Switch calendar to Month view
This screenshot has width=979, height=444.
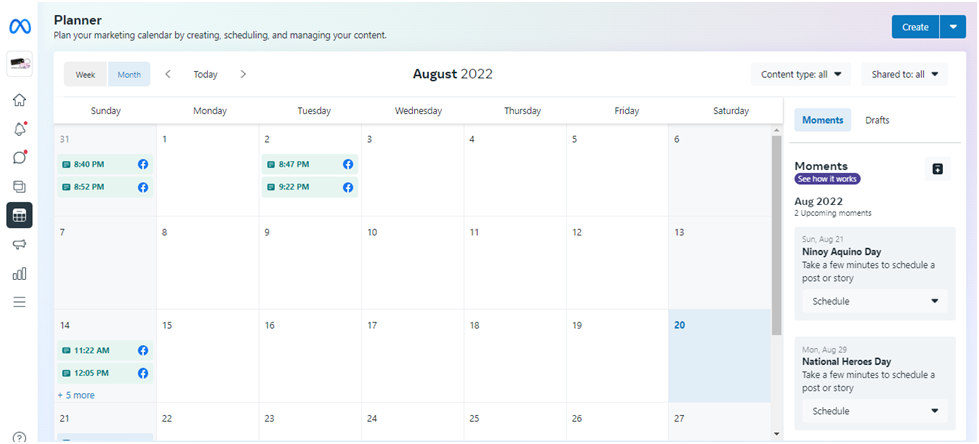[129, 74]
